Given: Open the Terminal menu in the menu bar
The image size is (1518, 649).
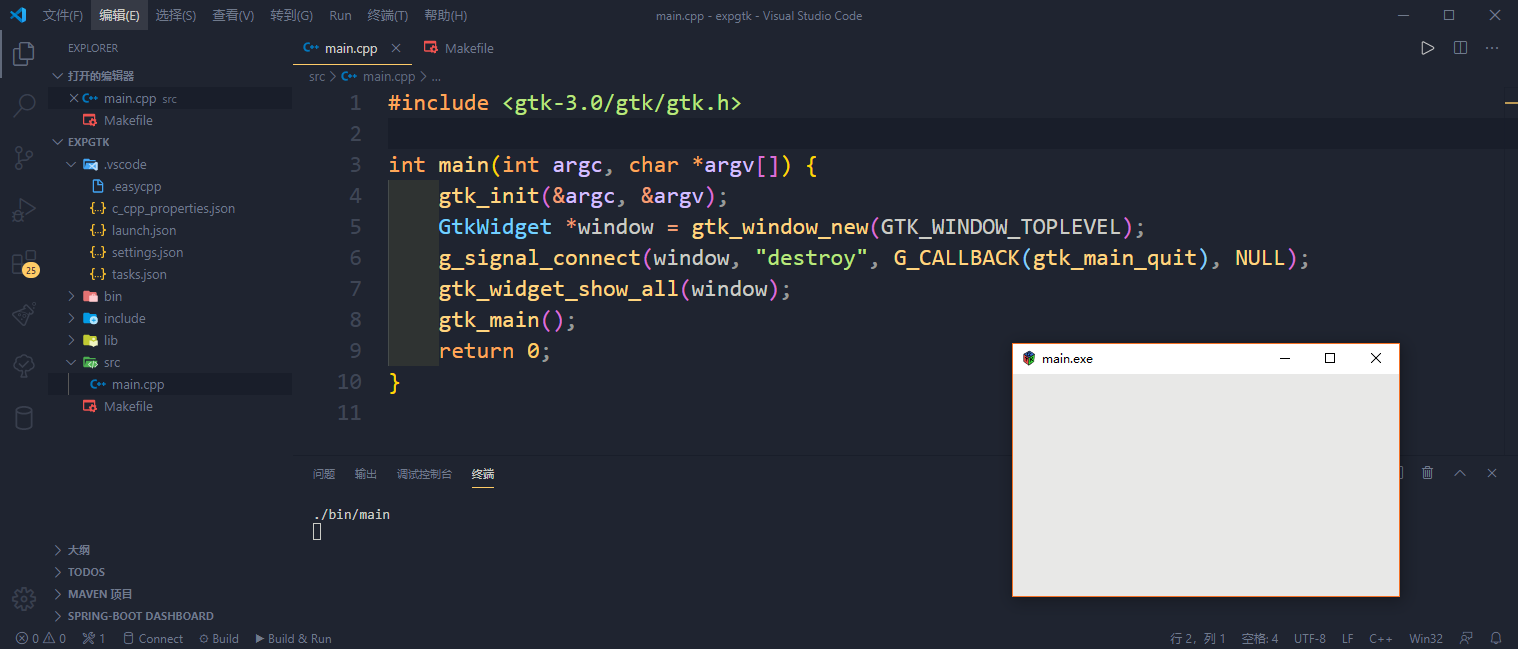Looking at the screenshot, I should 387,15.
